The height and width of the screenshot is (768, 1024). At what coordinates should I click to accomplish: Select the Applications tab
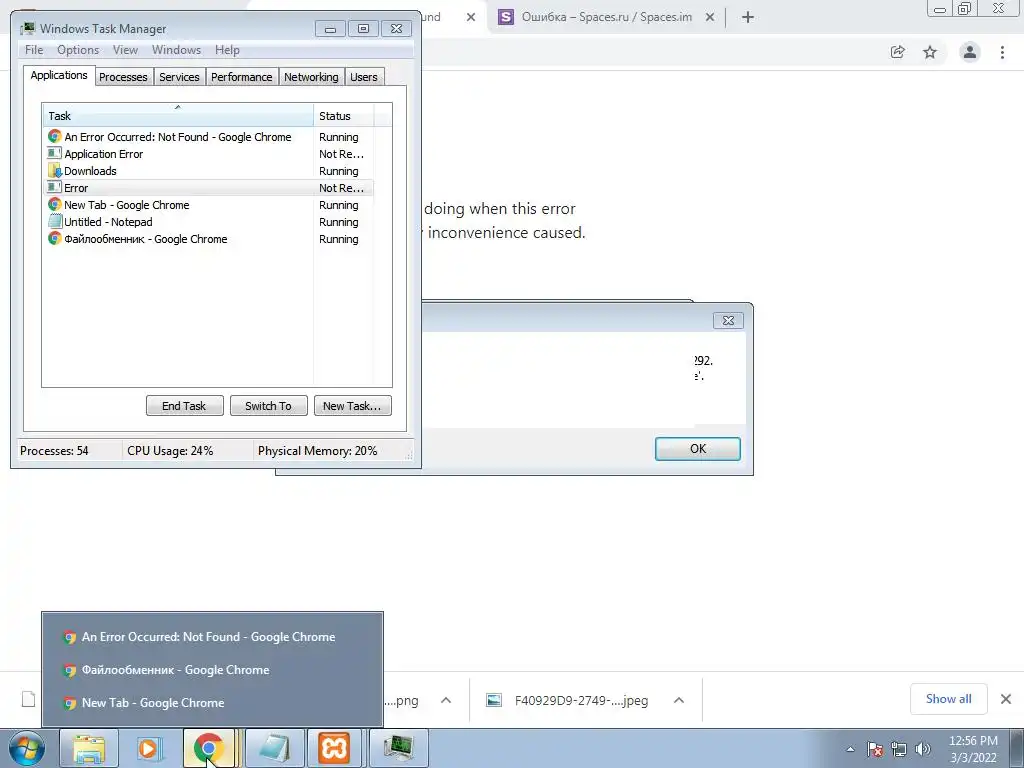[59, 75]
